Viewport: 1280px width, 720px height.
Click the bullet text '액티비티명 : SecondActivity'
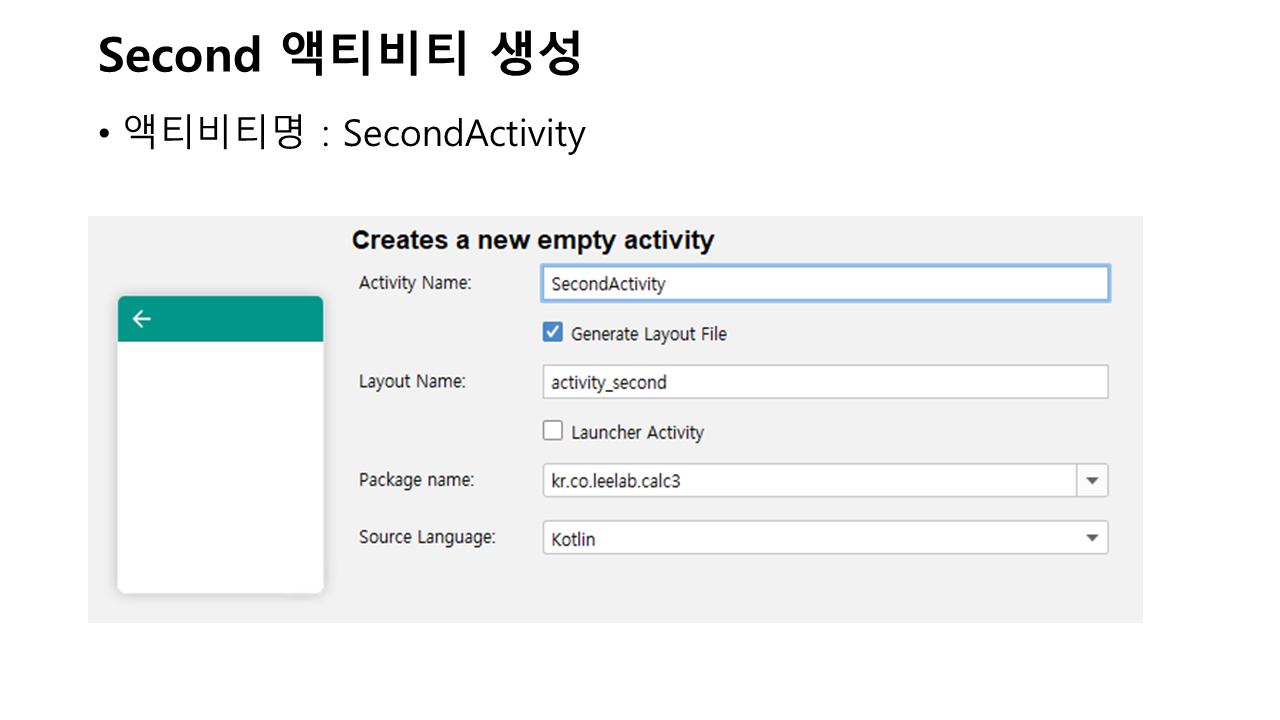tap(352, 133)
